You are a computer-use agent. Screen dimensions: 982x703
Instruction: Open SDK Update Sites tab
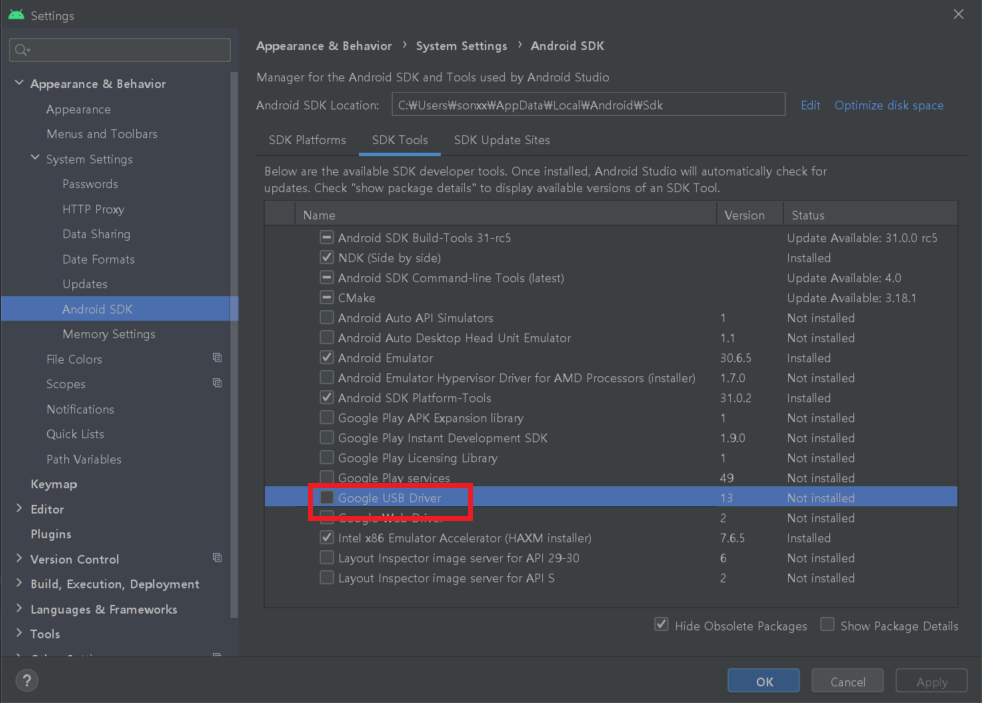tap(502, 140)
